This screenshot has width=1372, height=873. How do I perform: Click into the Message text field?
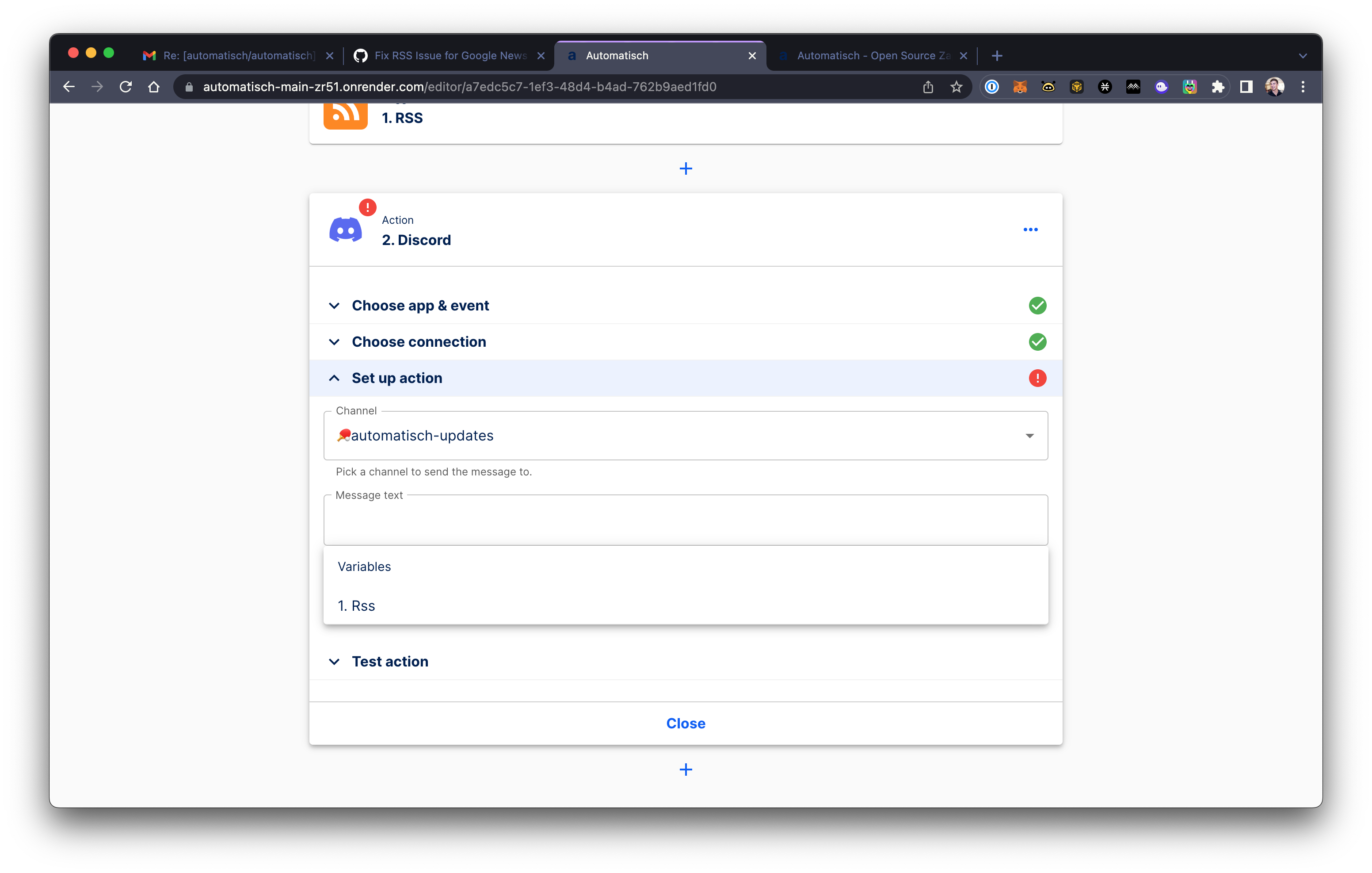coord(686,520)
